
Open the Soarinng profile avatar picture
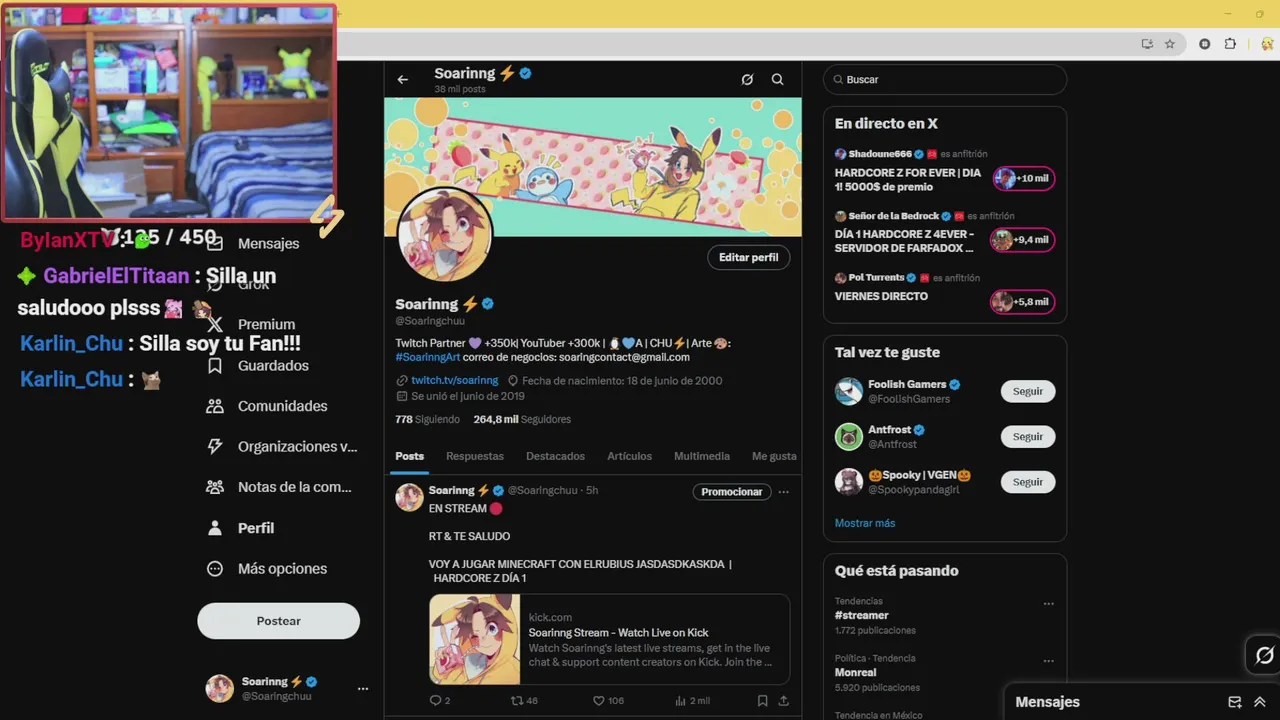(x=445, y=236)
